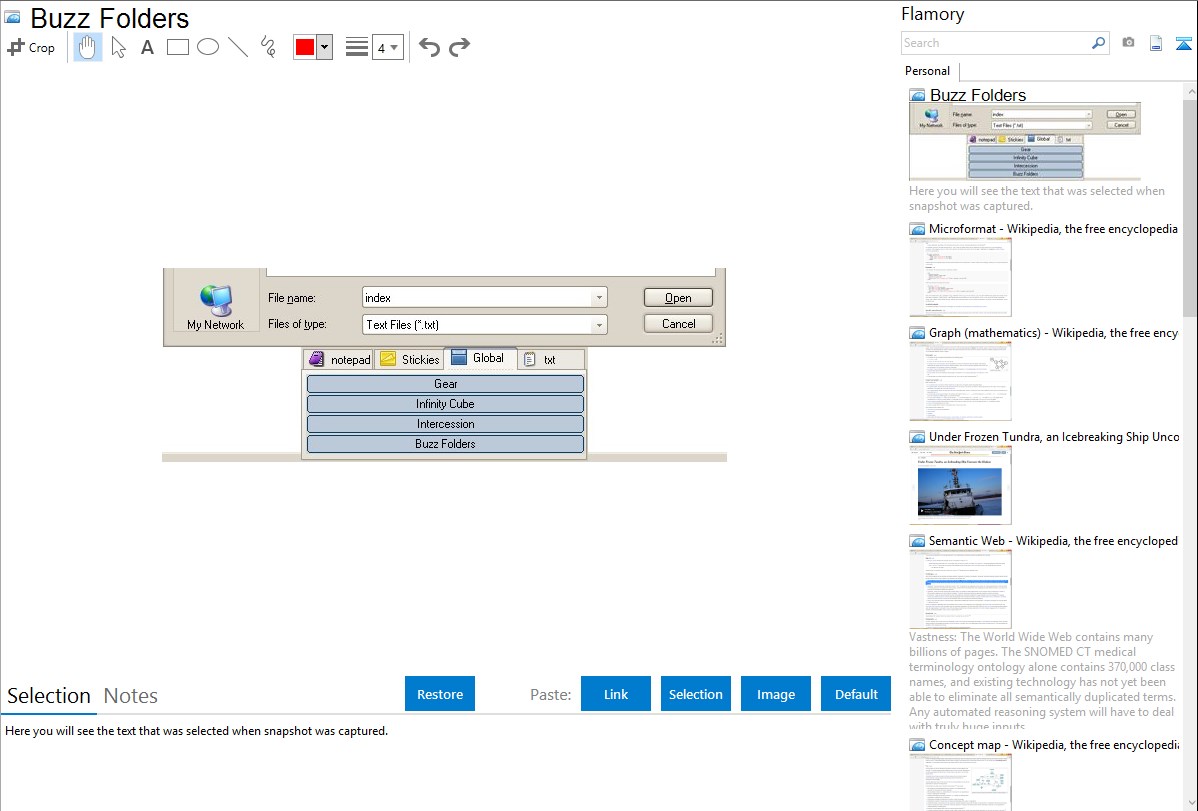1198x811 pixels.
Task: Click Under Frozen Tundra title text
Action: [1054, 436]
